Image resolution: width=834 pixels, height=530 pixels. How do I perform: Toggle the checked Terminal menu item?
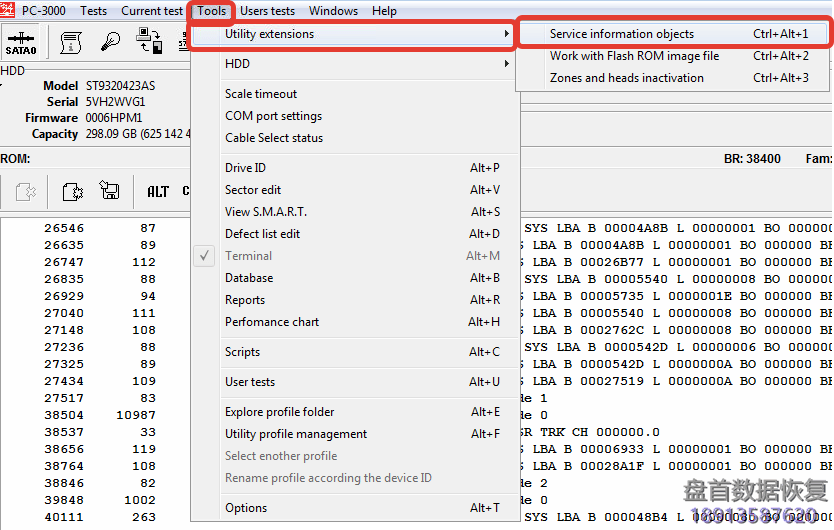(x=248, y=256)
